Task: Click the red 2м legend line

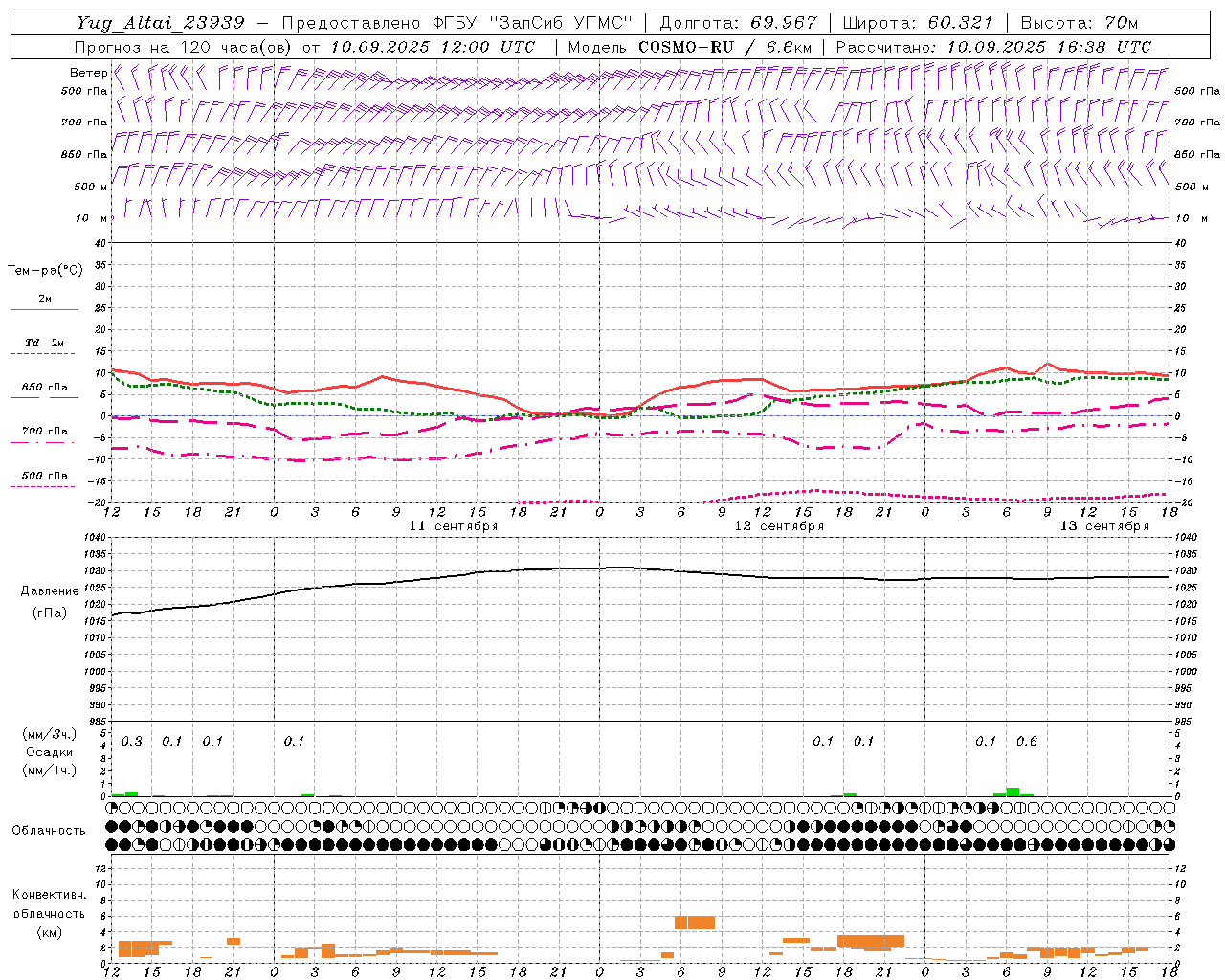Action: pyautogui.click(x=44, y=310)
